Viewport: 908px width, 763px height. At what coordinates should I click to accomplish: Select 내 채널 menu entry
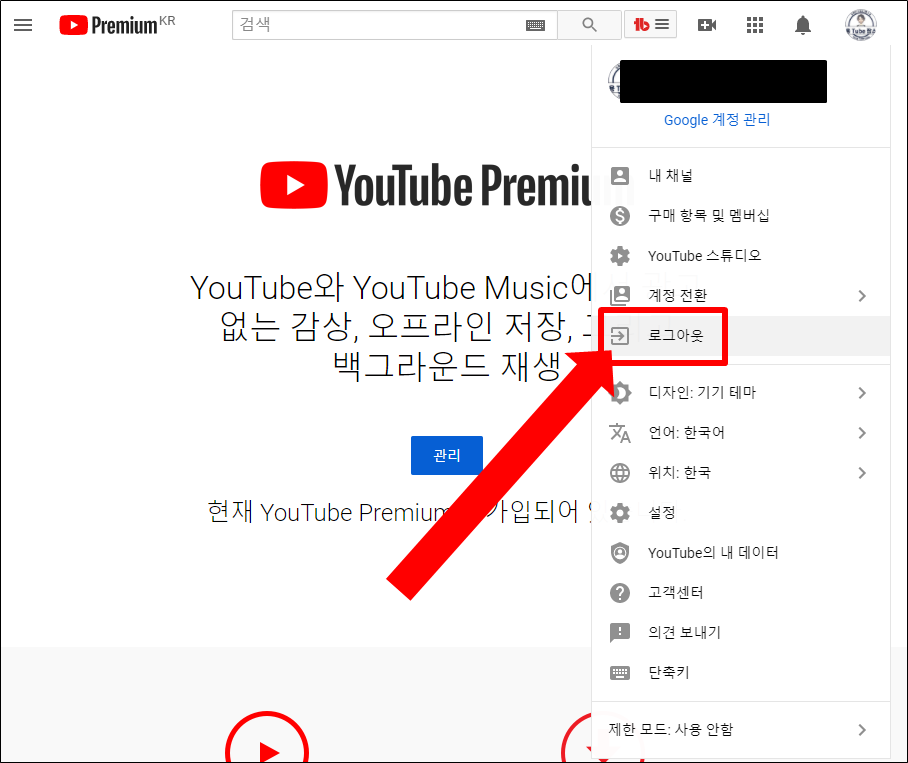pos(741,175)
